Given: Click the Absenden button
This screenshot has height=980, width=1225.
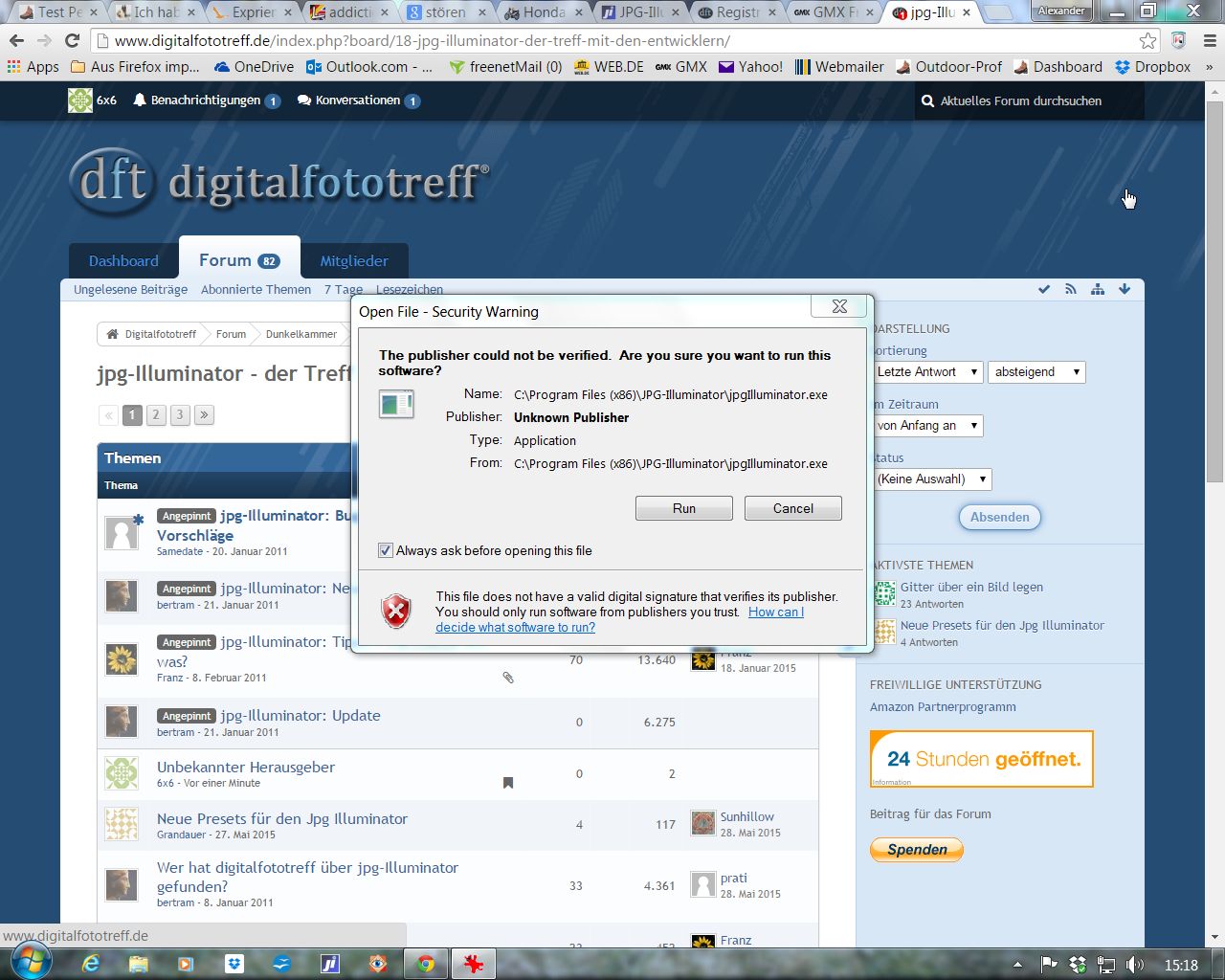Looking at the screenshot, I should point(999,517).
